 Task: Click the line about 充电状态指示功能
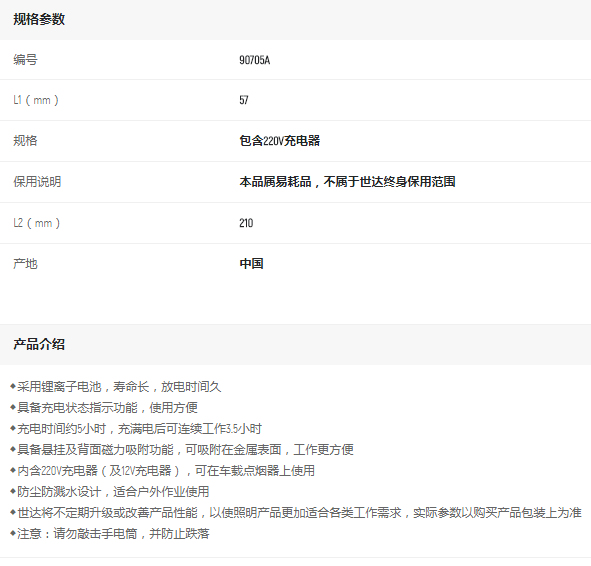tap(104, 408)
